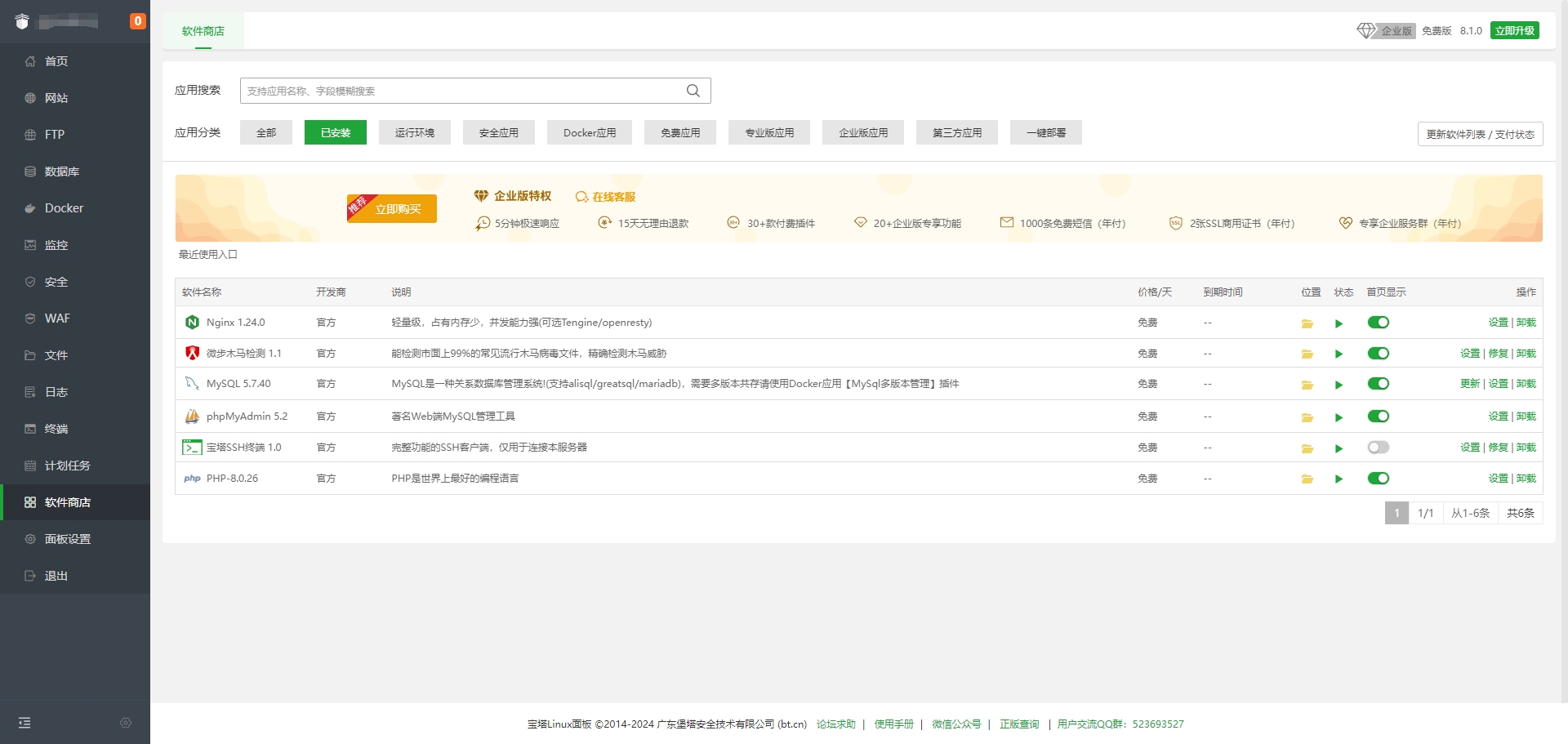Click the PHP app icon
This screenshot has height=744, width=1568.
tap(192, 479)
